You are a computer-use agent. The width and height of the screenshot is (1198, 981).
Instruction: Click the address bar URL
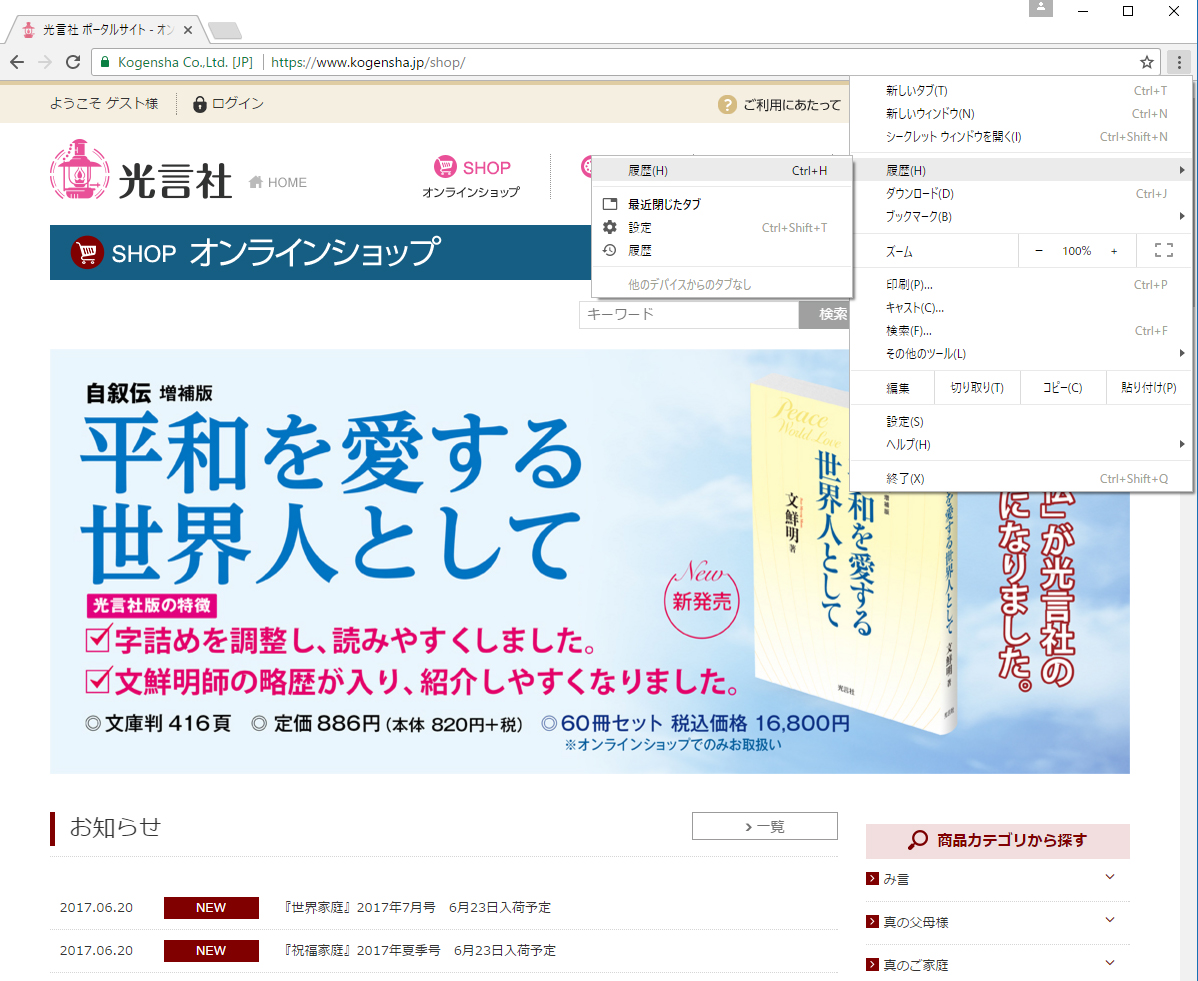[x=368, y=62]
